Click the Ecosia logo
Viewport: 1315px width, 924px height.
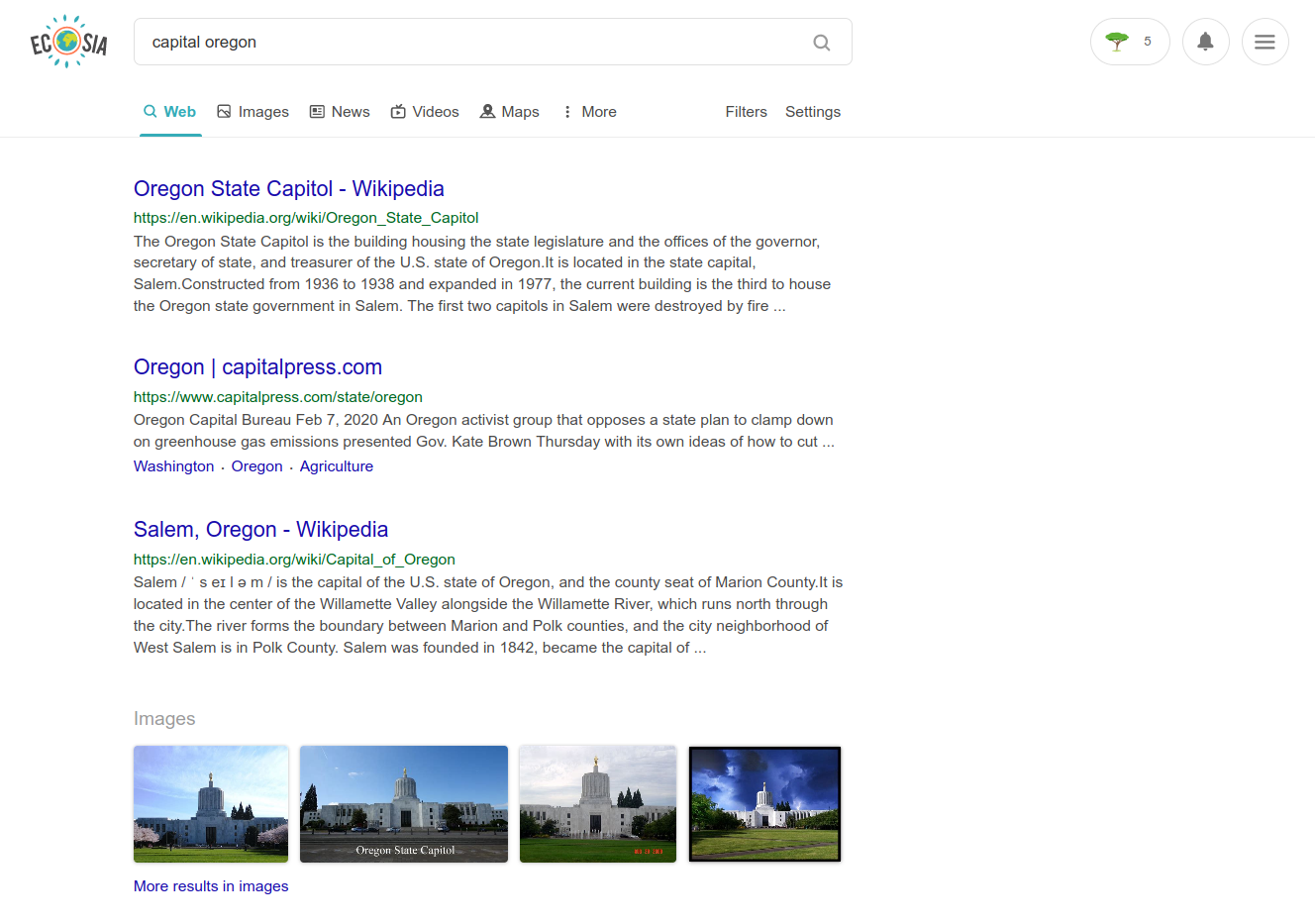coord(68,42)
